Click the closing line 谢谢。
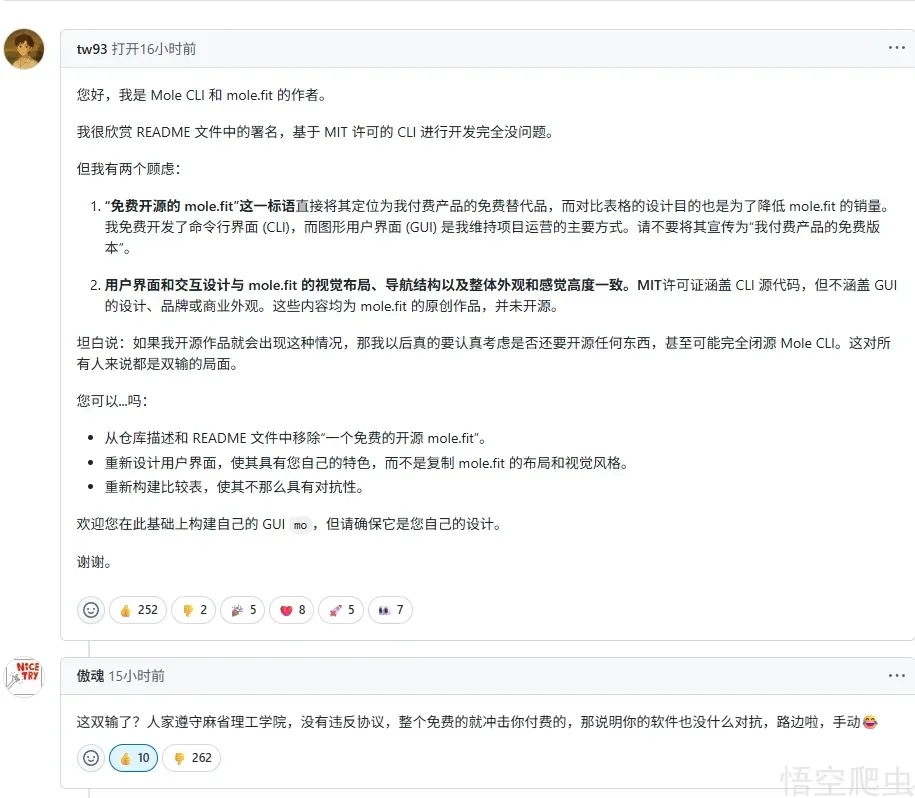 (94, 562)
